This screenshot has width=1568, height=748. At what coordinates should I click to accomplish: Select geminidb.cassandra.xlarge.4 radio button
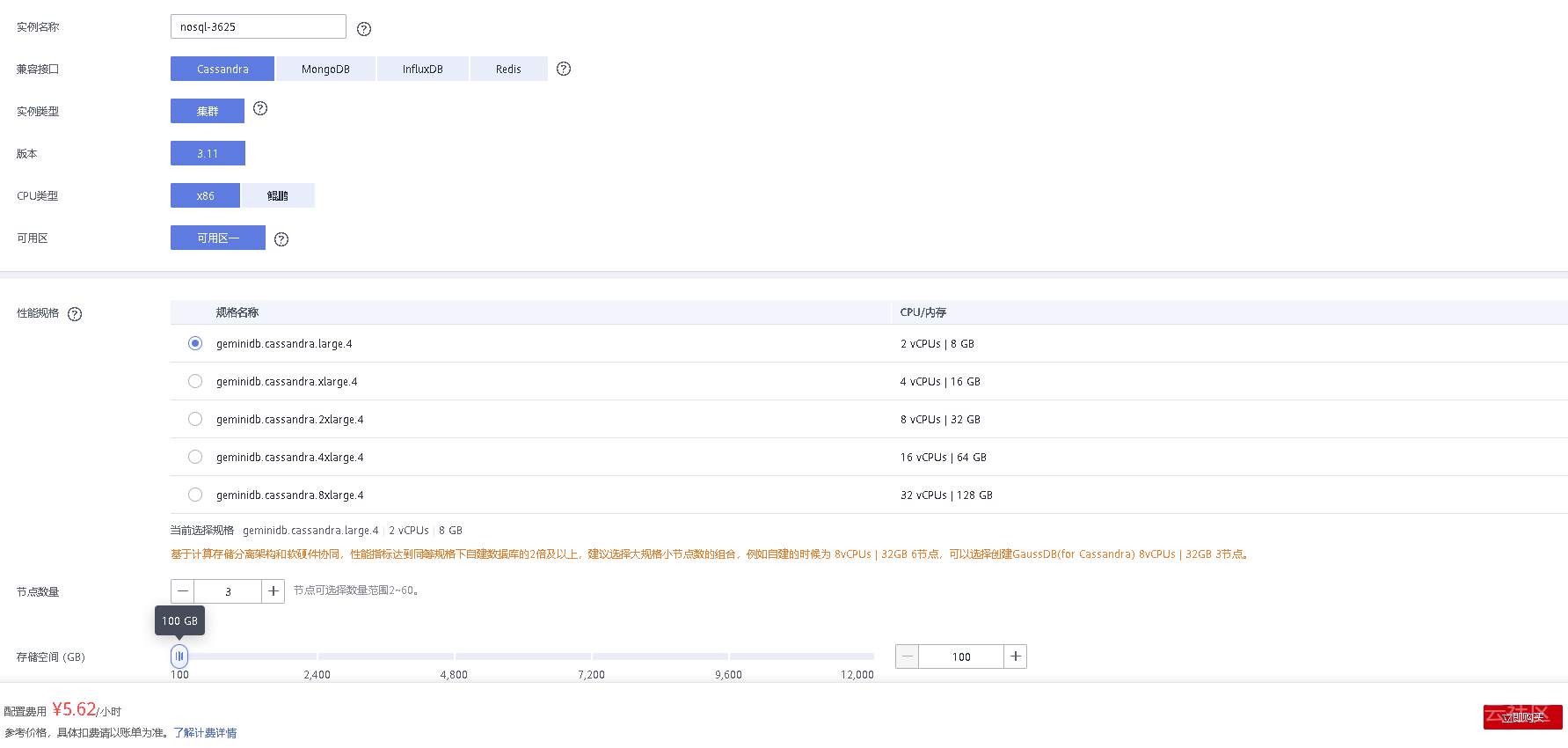(x=195, y=381)
